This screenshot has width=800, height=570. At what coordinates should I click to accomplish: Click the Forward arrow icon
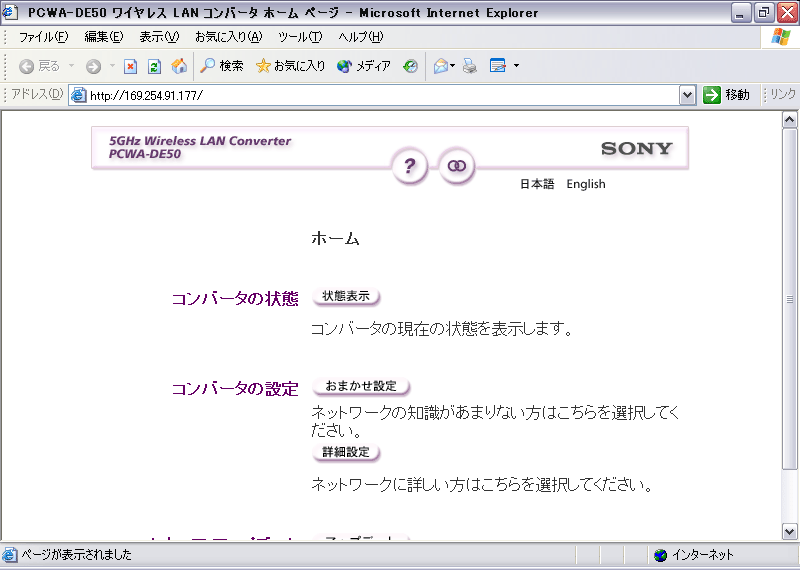93,66
